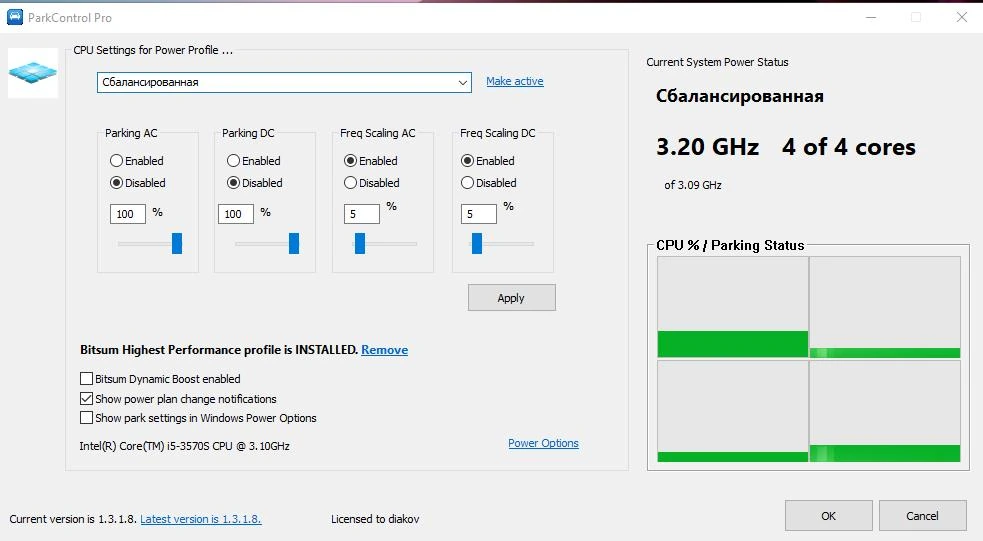Click the Make active link
This screenshot has width=983, height=541.
point(515,81)
